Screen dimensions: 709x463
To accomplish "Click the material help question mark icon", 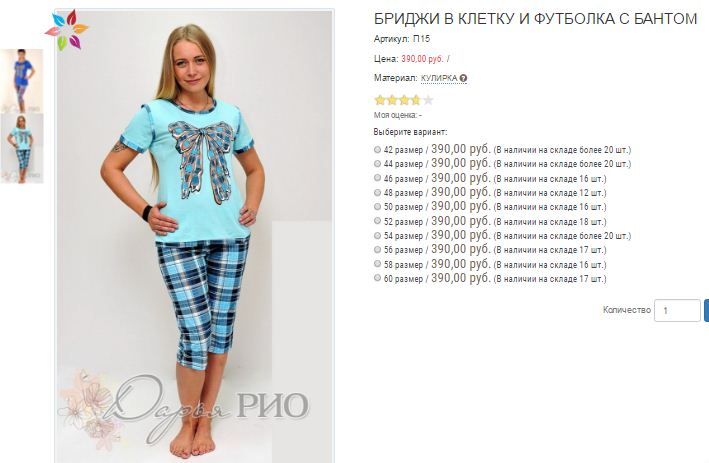I will pos(463,78).
